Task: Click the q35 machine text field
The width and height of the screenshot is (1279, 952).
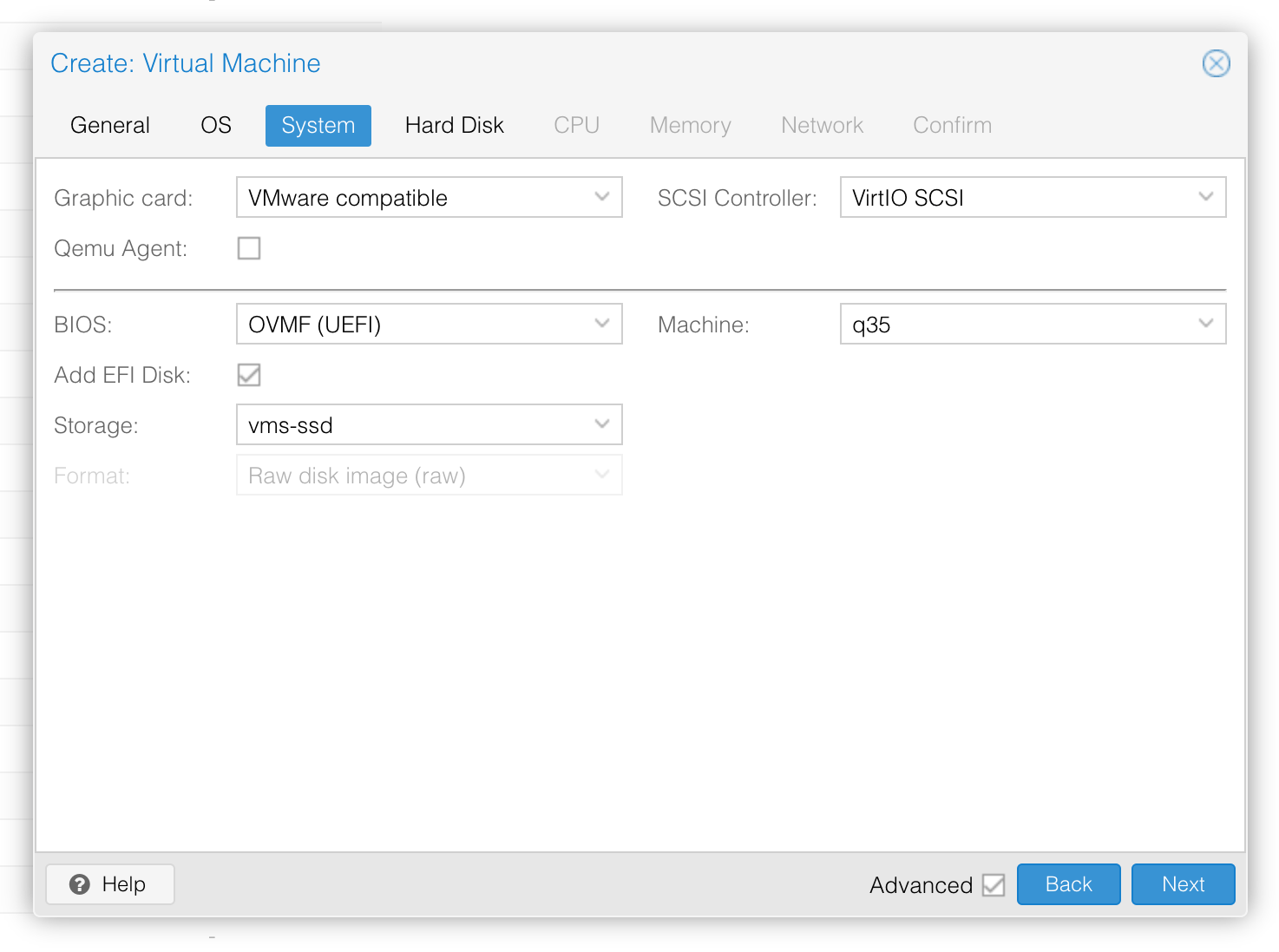Action: (1007, 325)
